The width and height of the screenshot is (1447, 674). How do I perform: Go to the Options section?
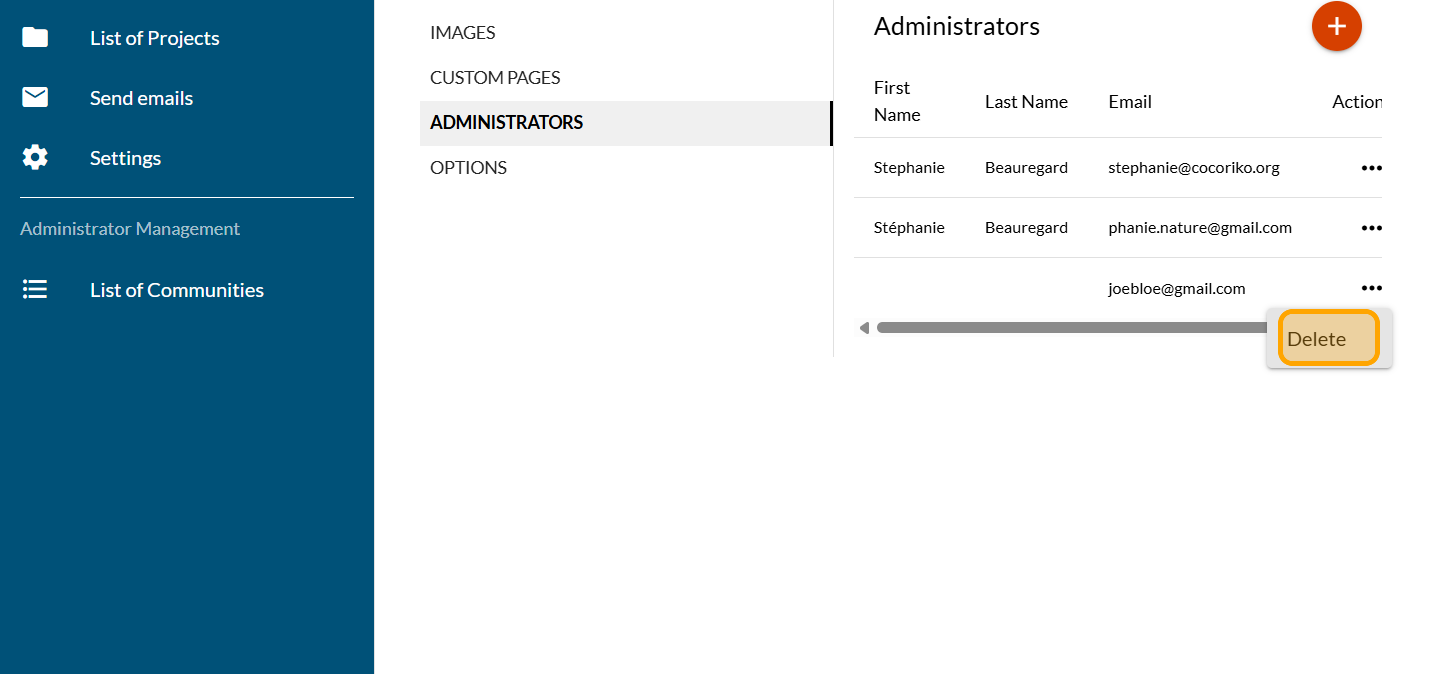[x=468, y=168]
